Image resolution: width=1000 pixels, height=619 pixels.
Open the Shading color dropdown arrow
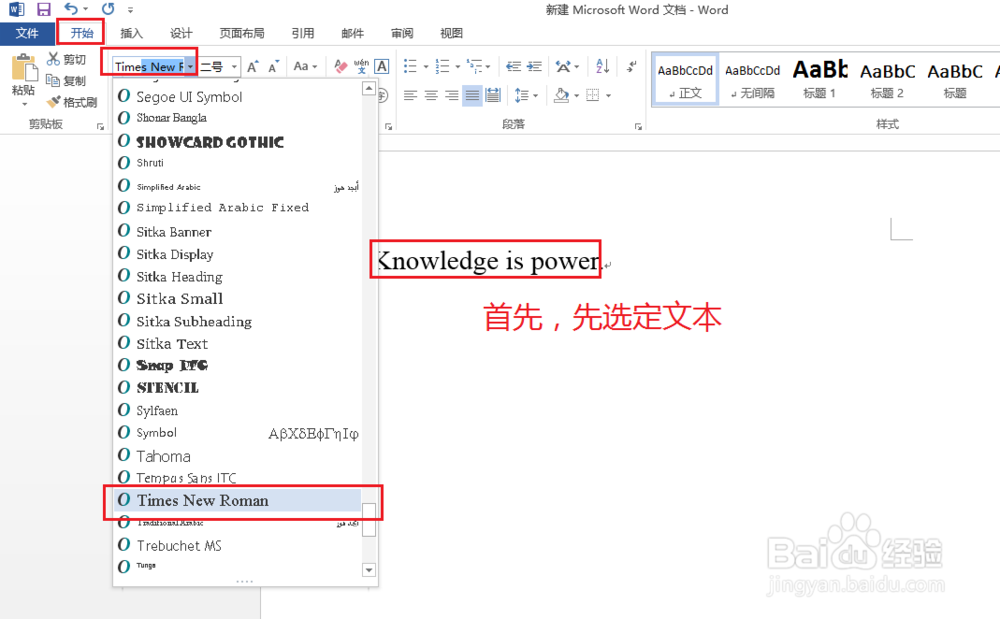pos(577,96)
